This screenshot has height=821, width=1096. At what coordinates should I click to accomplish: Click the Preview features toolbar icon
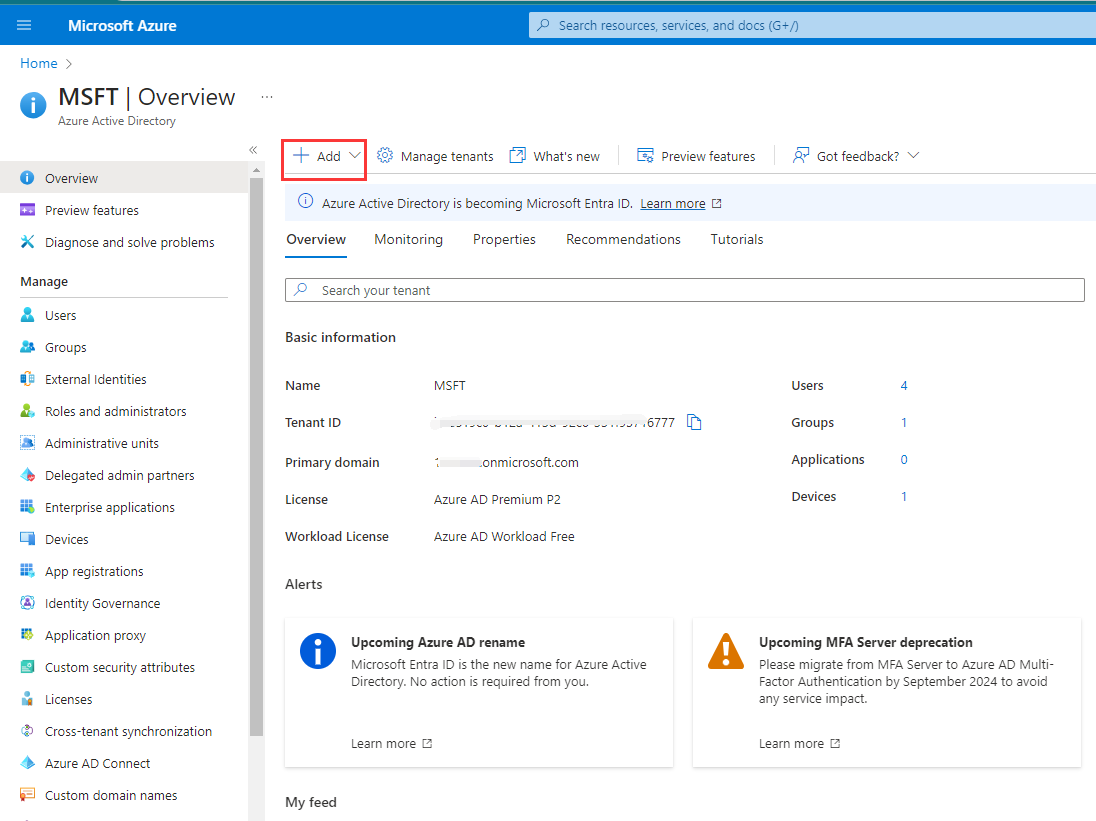coord(645,155)
